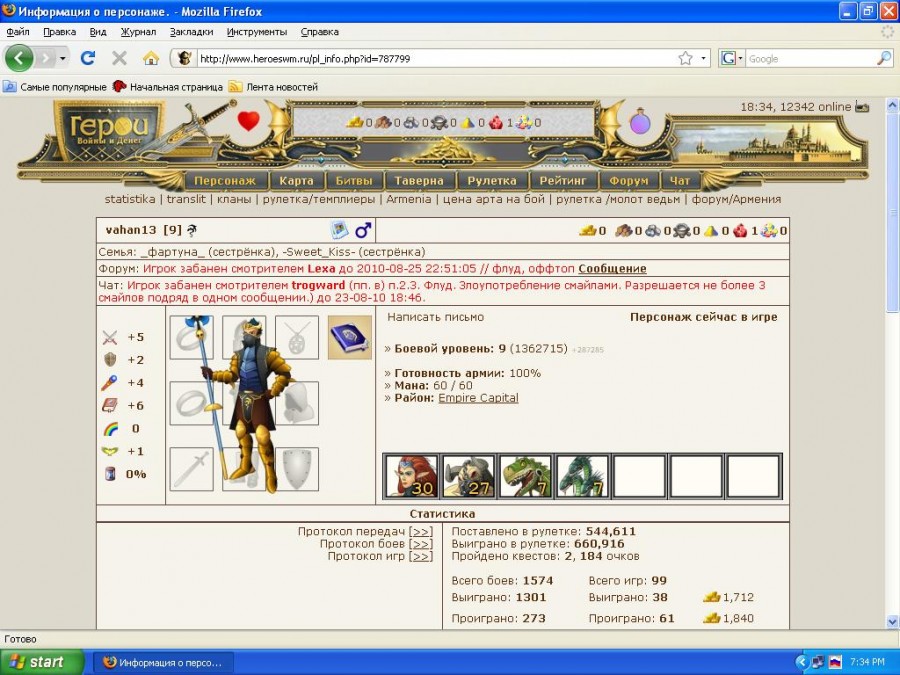The width and height of the screenshot is (900, 675).
Task: Open the photo card icon beside vahan13
Action: (x=340, y=230)
